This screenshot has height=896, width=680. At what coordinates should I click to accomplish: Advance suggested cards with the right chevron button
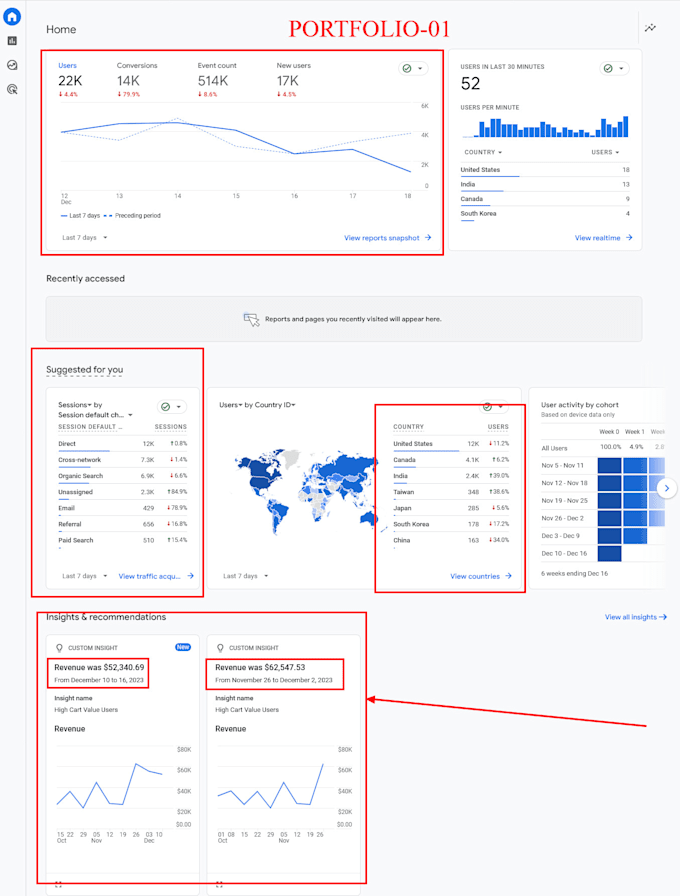tap(667, 488)
